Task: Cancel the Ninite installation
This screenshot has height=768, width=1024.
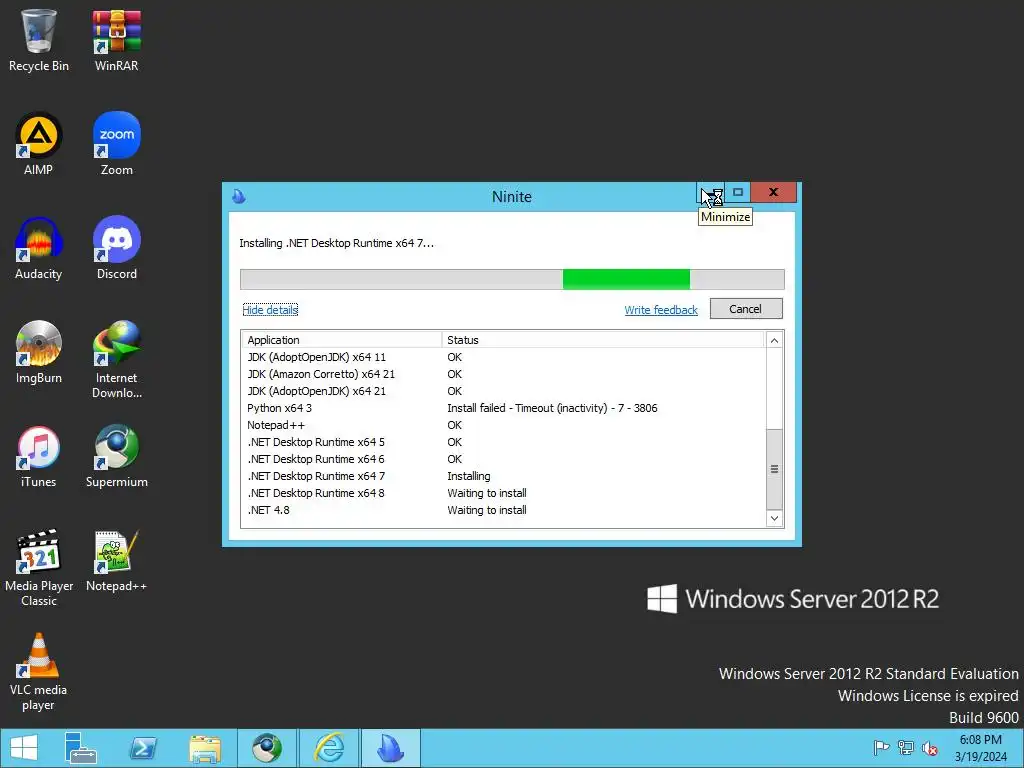Action: [x=746, y=309]
